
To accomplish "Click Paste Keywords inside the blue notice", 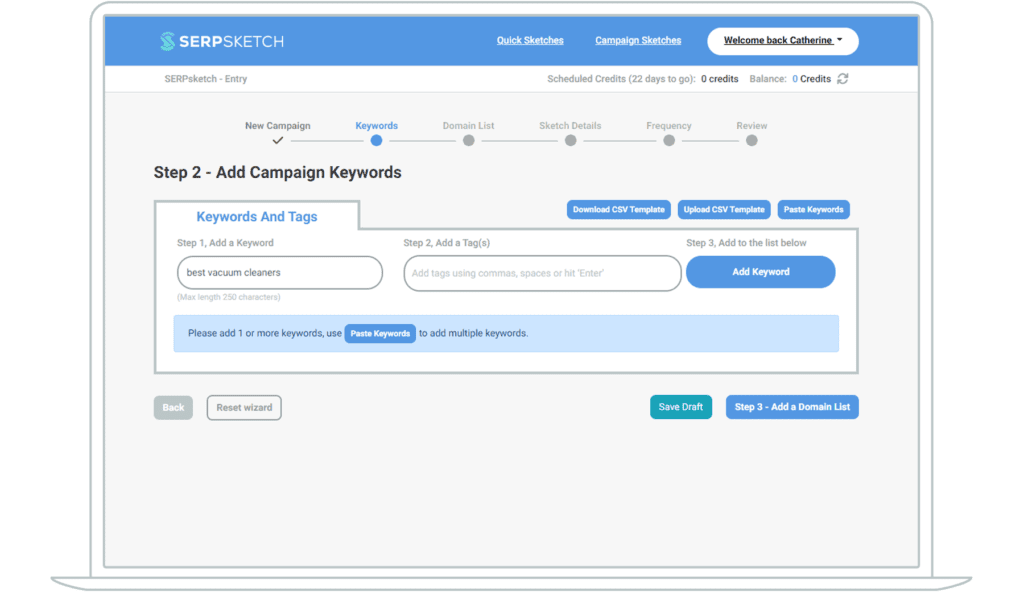I will tap(380, 333).
